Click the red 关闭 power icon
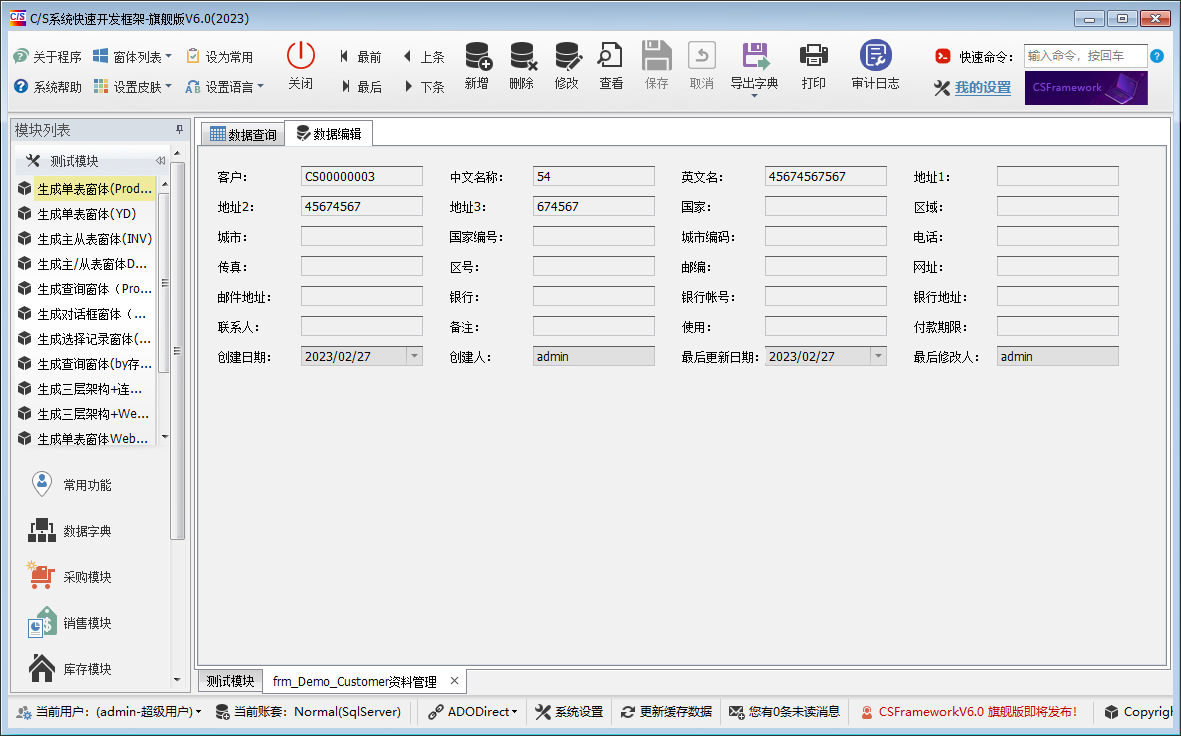1181x736 pixels. pyautogui.click(x=301, y=57)
